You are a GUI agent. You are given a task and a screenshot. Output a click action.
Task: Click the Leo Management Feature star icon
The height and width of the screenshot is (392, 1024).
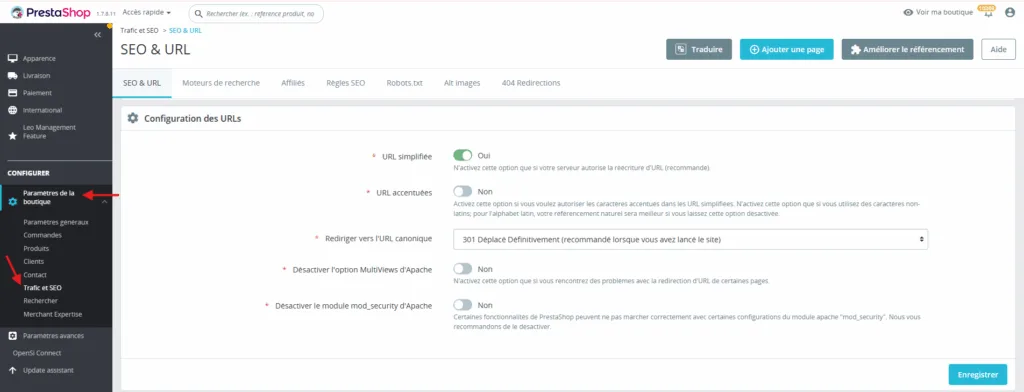[x=12, y=137]
